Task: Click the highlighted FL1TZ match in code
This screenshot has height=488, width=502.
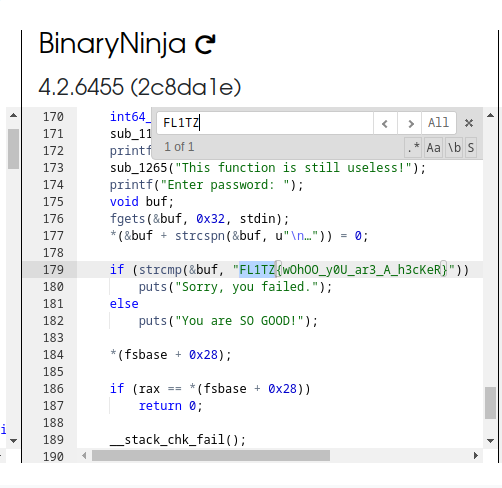Action: coord(257,270)
